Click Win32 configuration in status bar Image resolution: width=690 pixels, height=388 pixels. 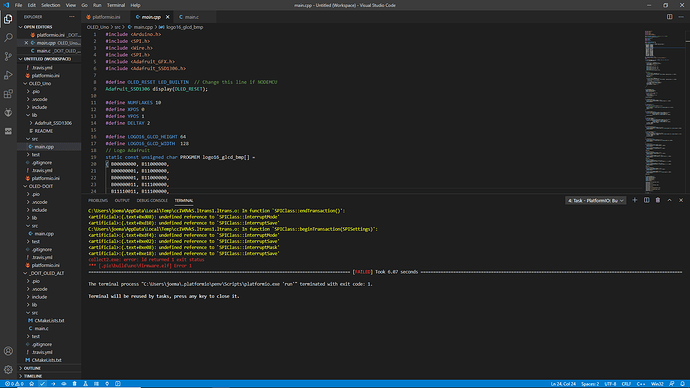[x=657, y=384]
